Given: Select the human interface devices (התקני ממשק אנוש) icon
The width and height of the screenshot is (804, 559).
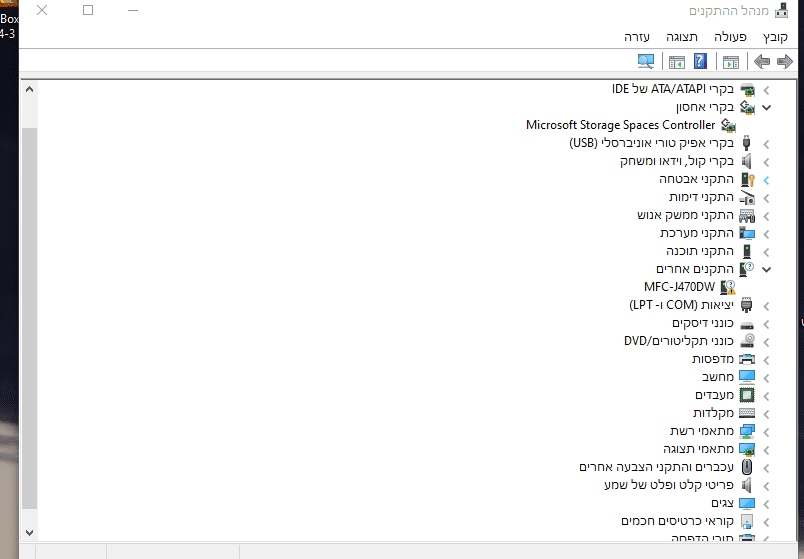Looking at the screenshot, I should click(x=747, y=215).
